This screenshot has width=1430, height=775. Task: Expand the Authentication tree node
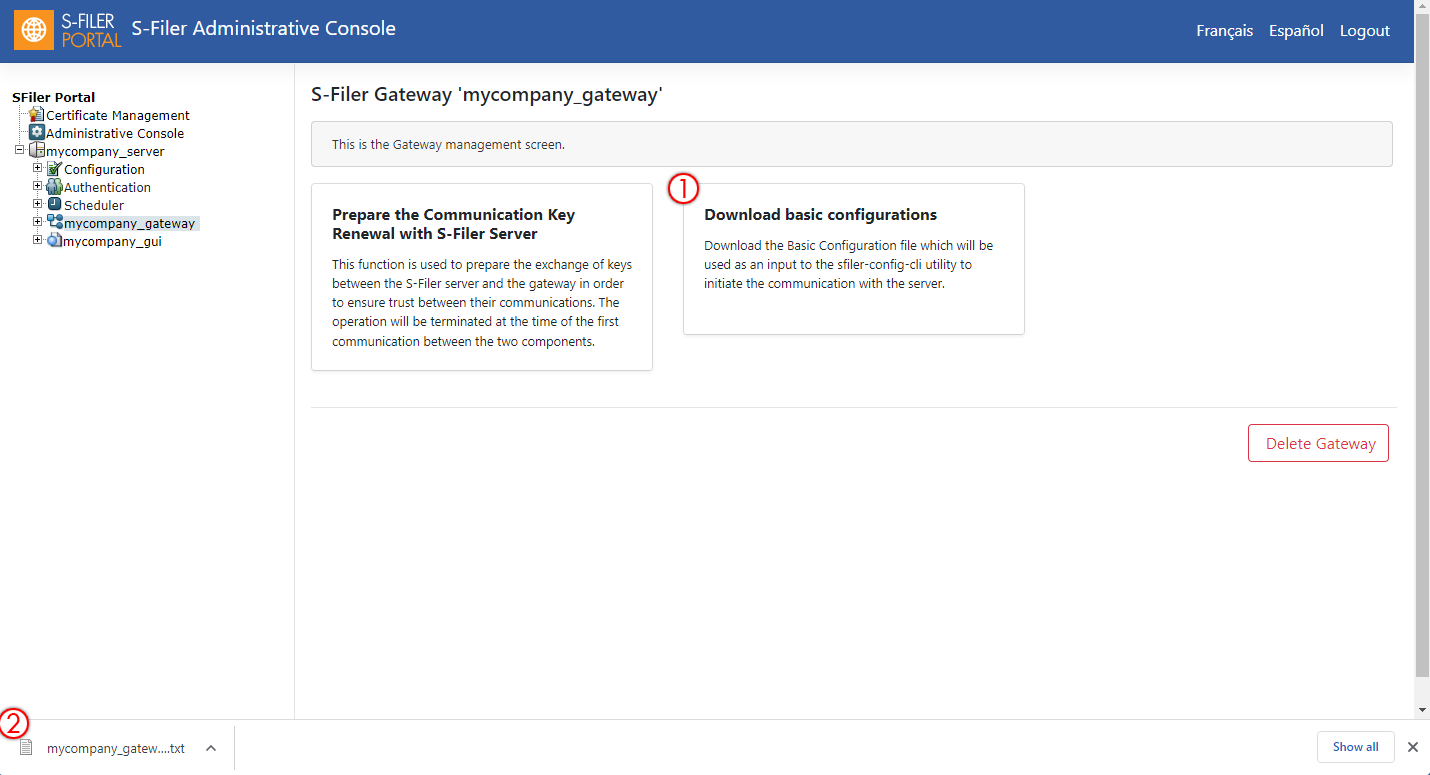click(x=38, y=186)
